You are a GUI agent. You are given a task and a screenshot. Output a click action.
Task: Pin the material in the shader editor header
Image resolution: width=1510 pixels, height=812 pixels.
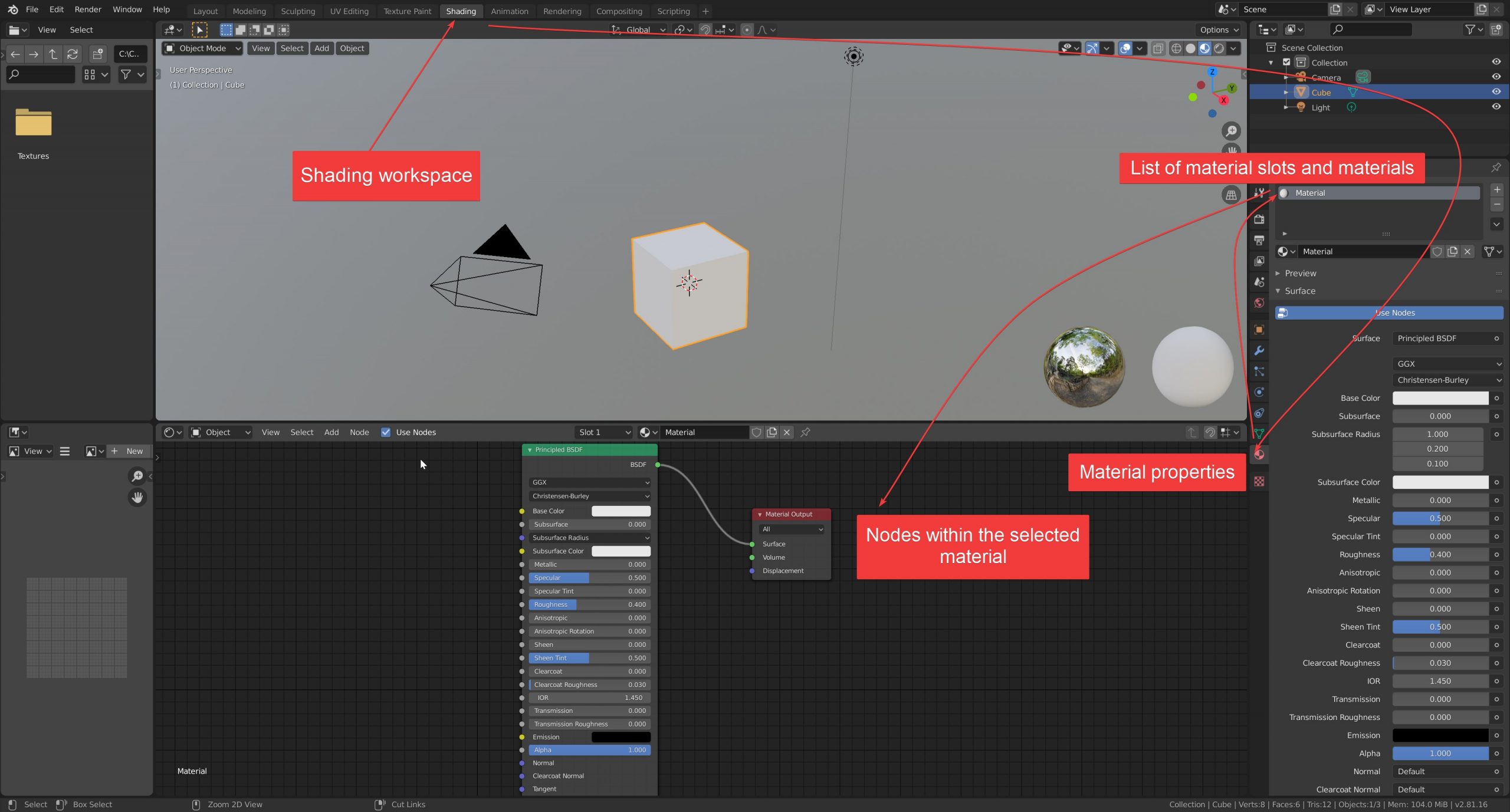coord(806,432)
